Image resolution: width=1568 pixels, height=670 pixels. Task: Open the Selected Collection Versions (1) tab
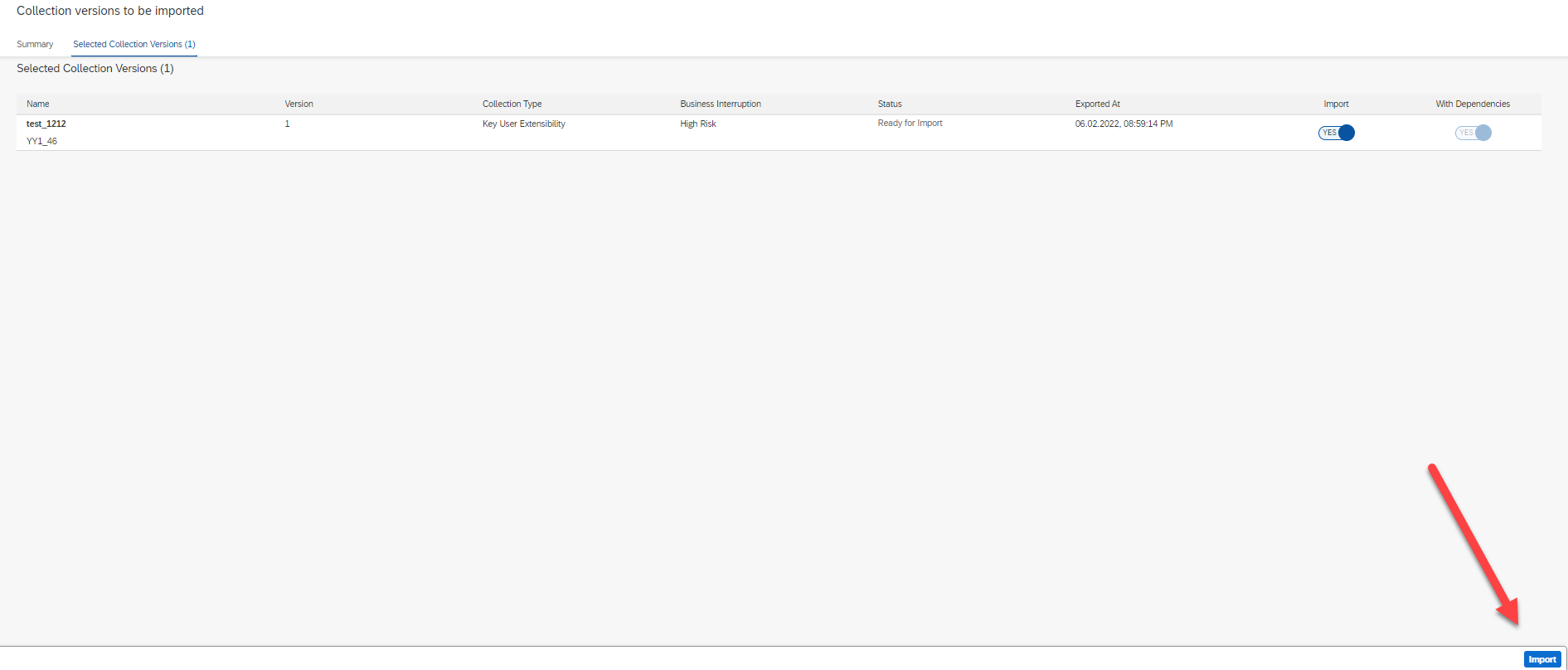click(x=133, y=45)
